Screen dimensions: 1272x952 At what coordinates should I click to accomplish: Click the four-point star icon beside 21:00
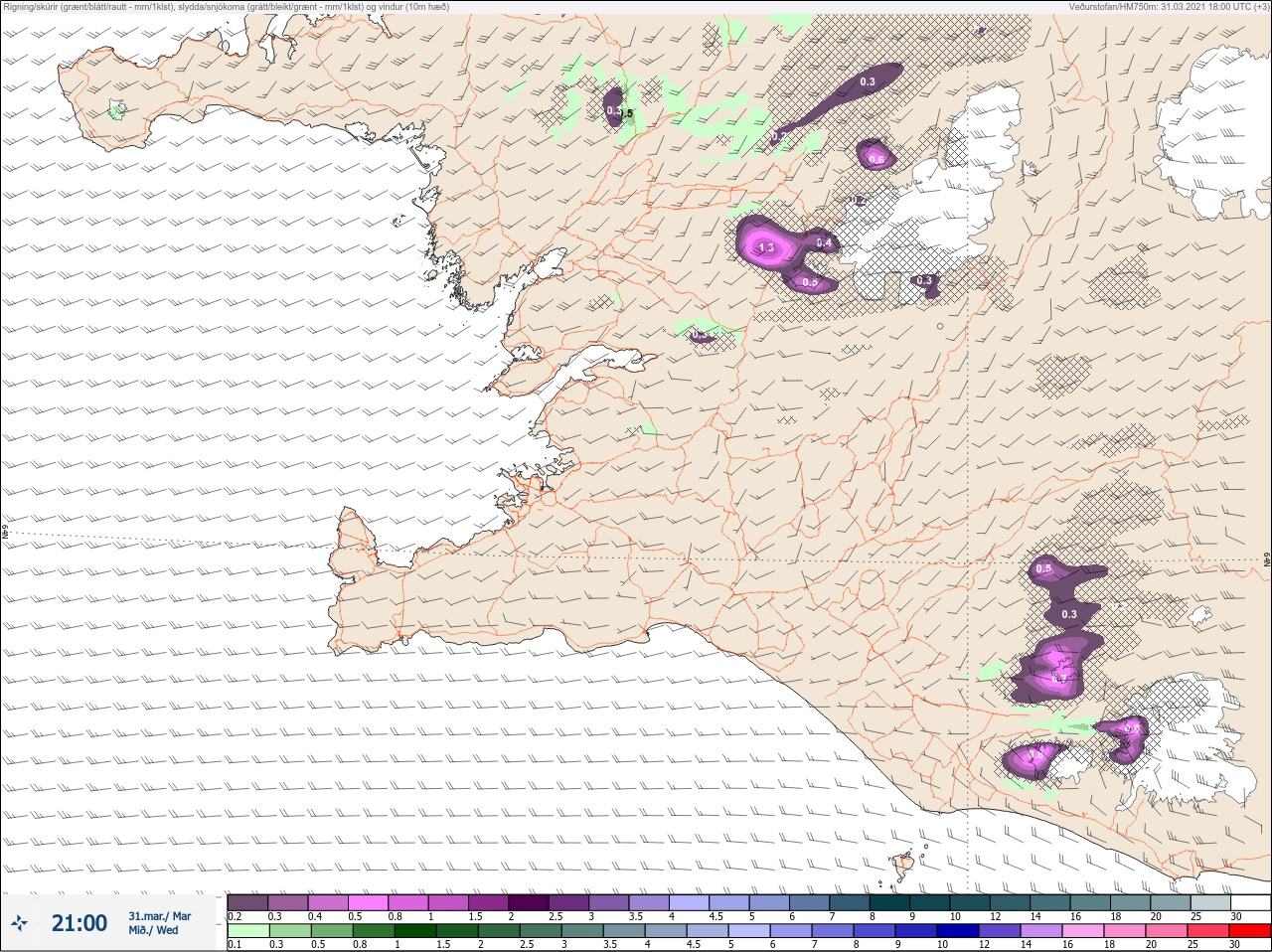tap(19, 925)
